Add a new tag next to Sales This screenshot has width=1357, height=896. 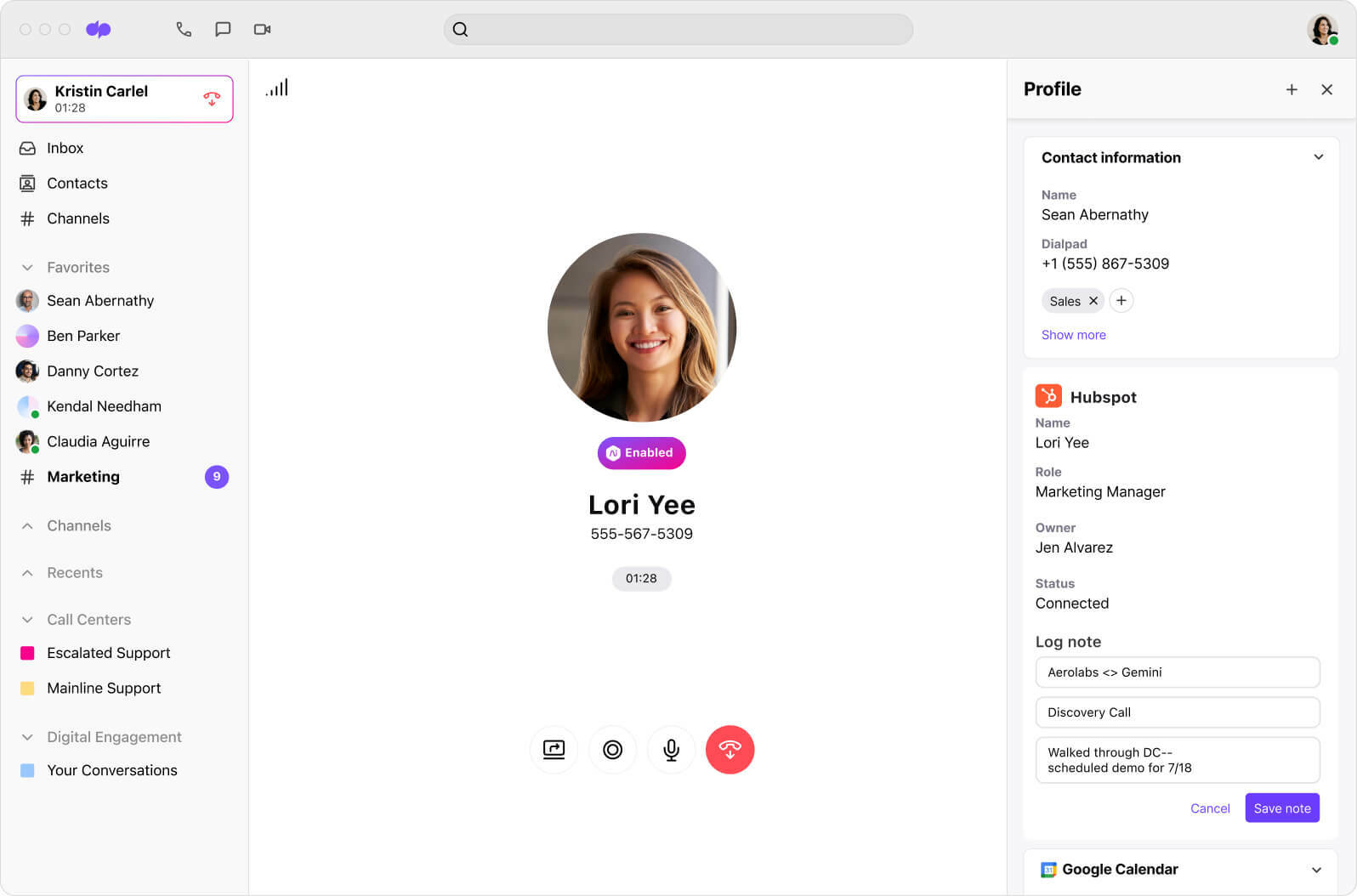[1121, 300]
